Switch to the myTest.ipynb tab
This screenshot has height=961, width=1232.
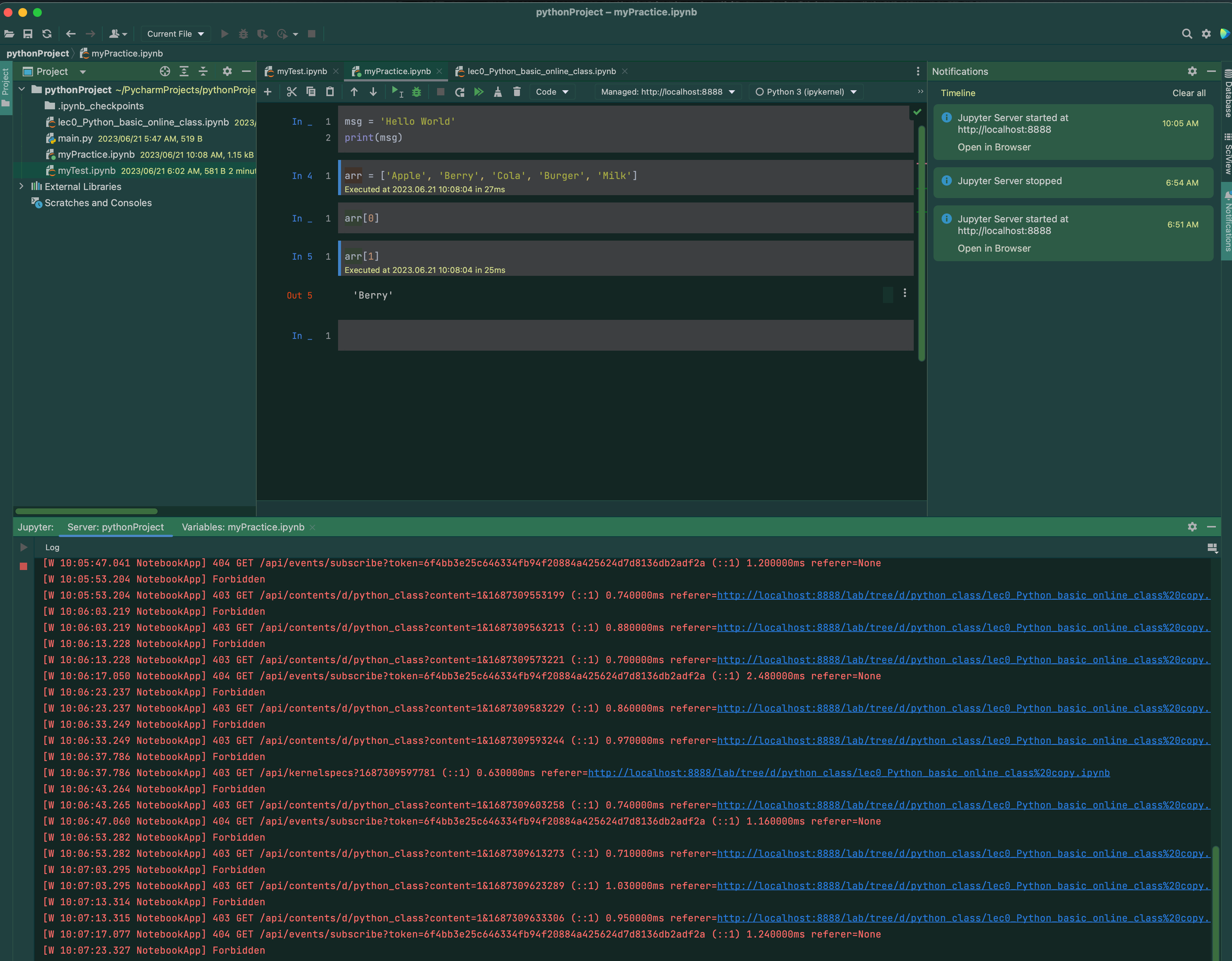click(301, 71)
